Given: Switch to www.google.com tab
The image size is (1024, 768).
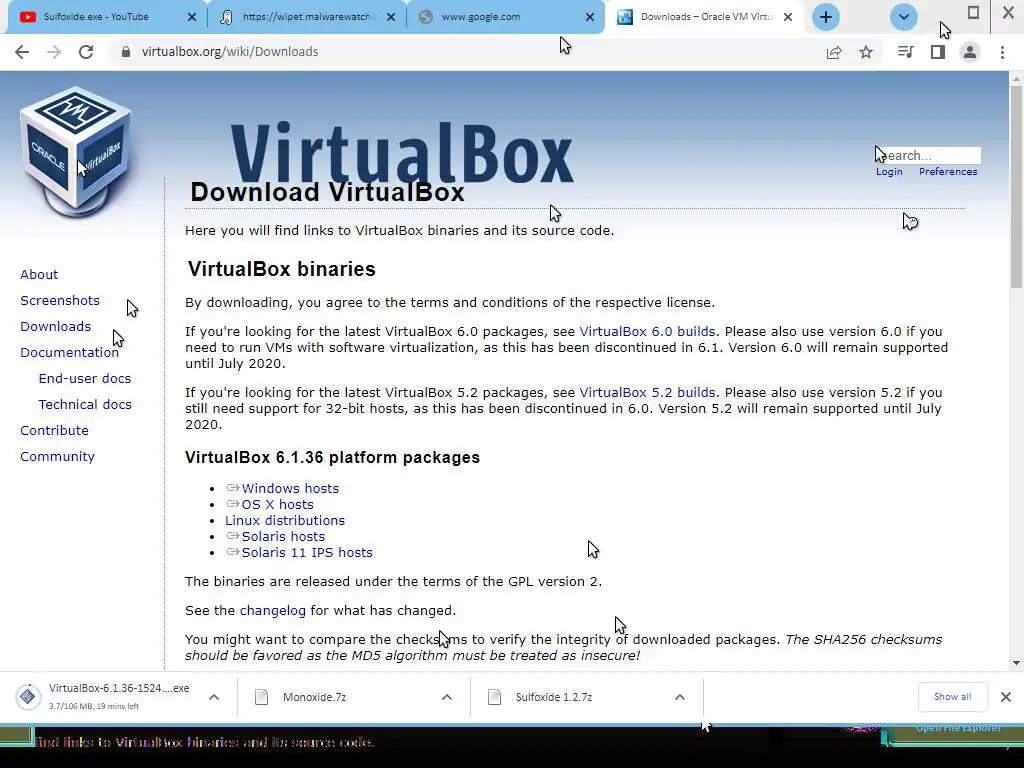Looking at the screenshot, I should pos(503,17).
